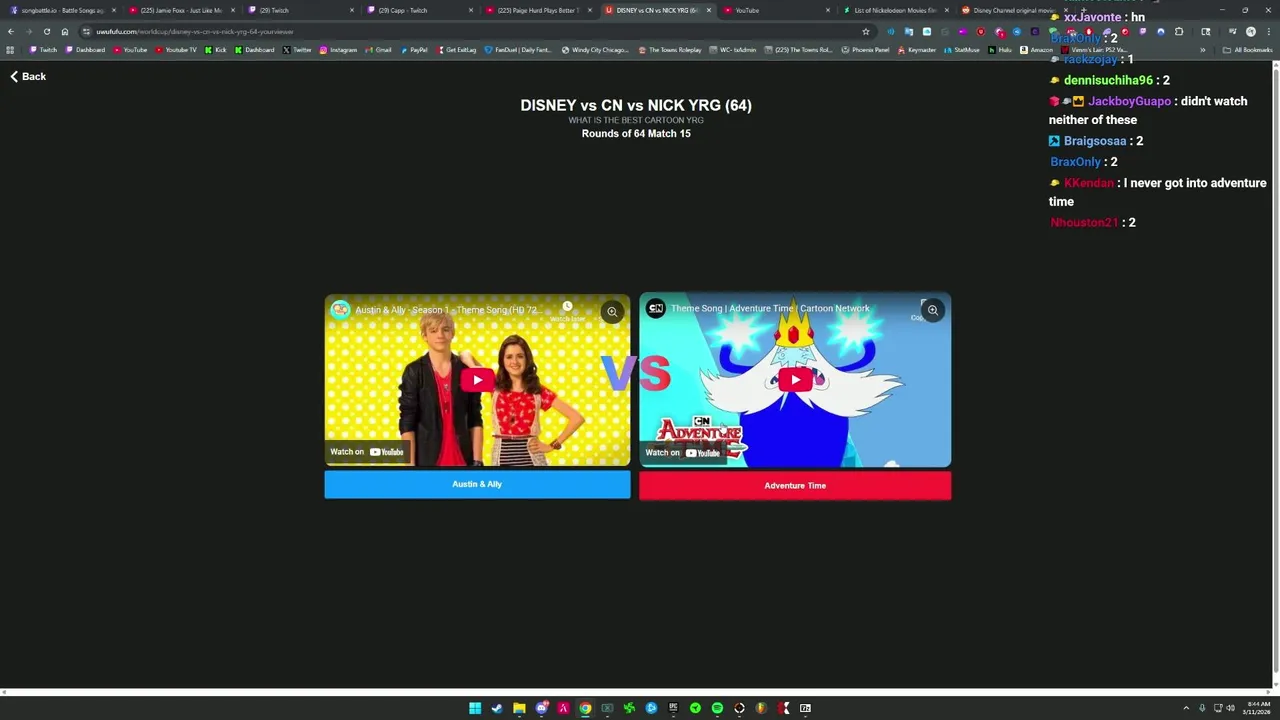Open Epic Games from the taskbar
Screen dimensions: 1280x720
pos(673,708)
